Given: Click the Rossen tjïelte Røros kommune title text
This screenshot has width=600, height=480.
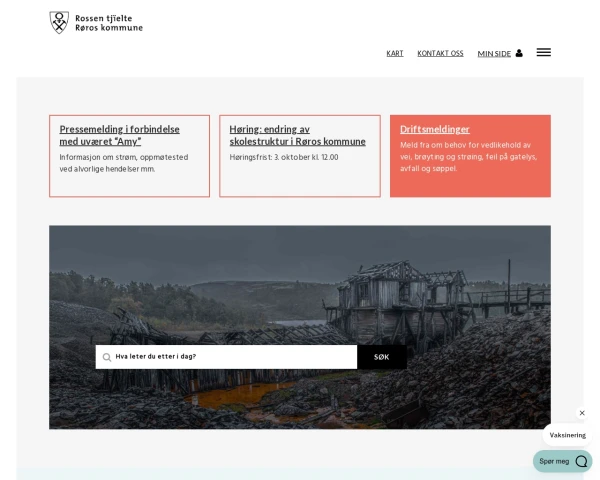Looking at the screenshot, I should click(x=108, y=23).
